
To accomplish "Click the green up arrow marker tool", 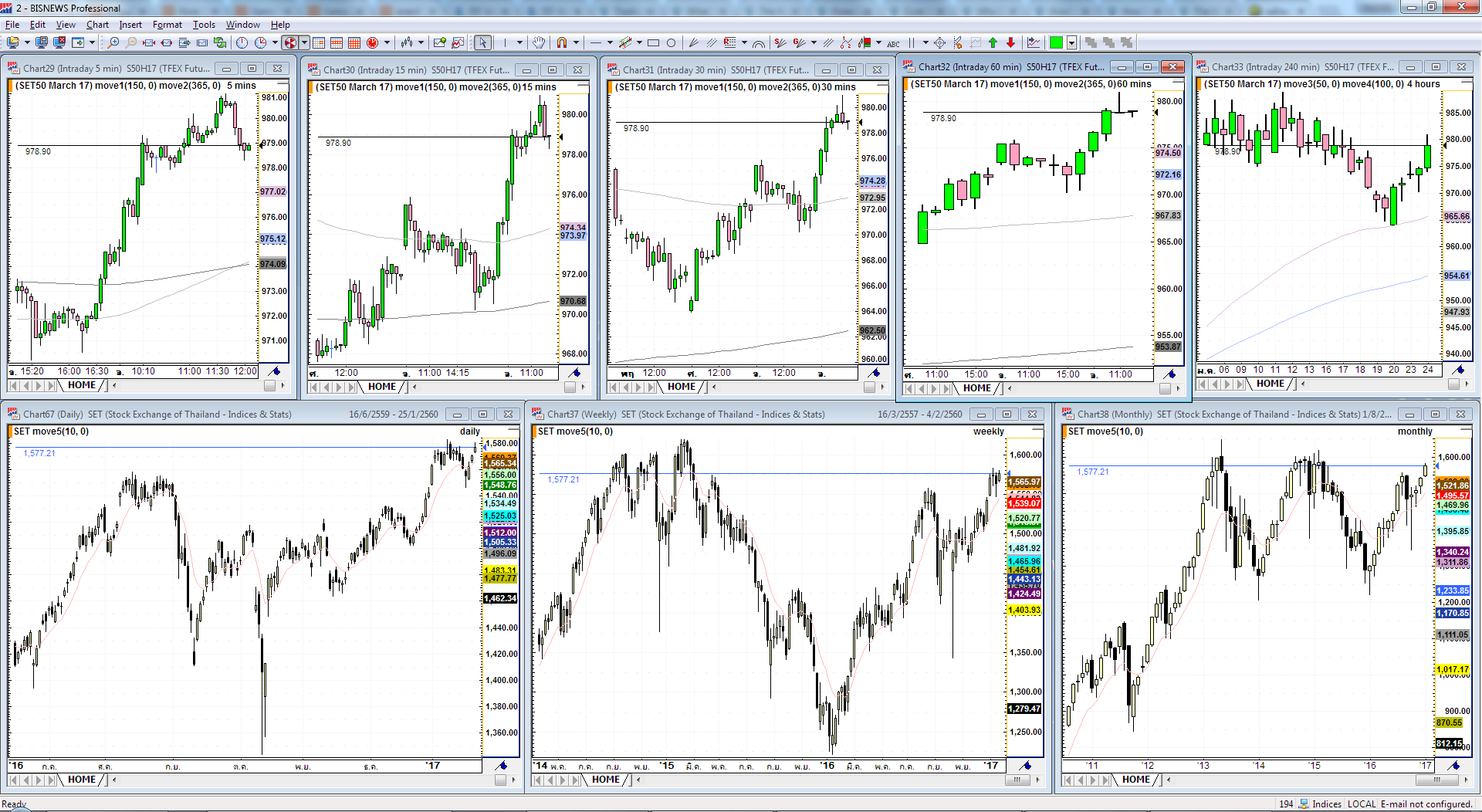I will tap(993, 42).
